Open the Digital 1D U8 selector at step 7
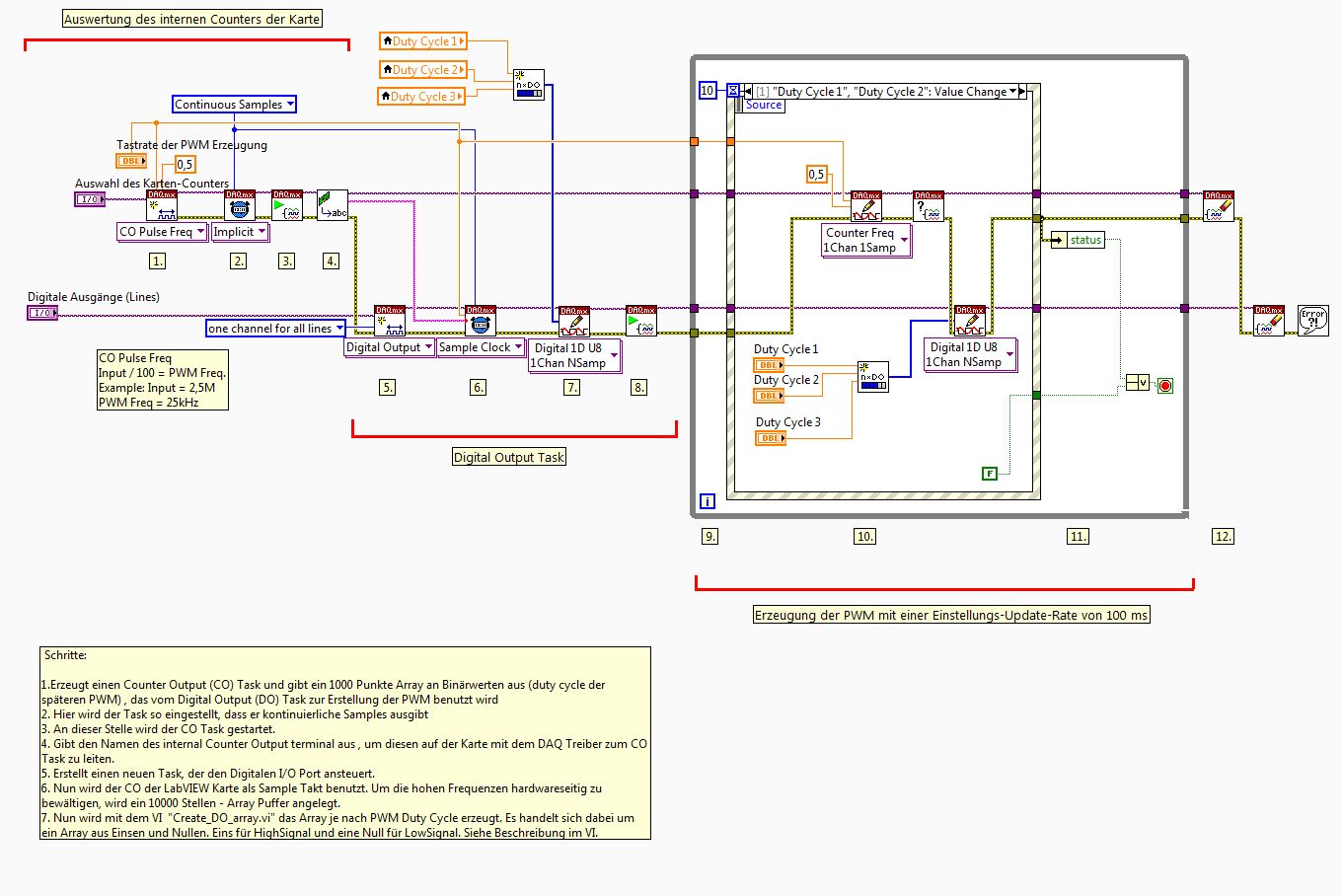The image size is (1343, 896). point(575,355)
